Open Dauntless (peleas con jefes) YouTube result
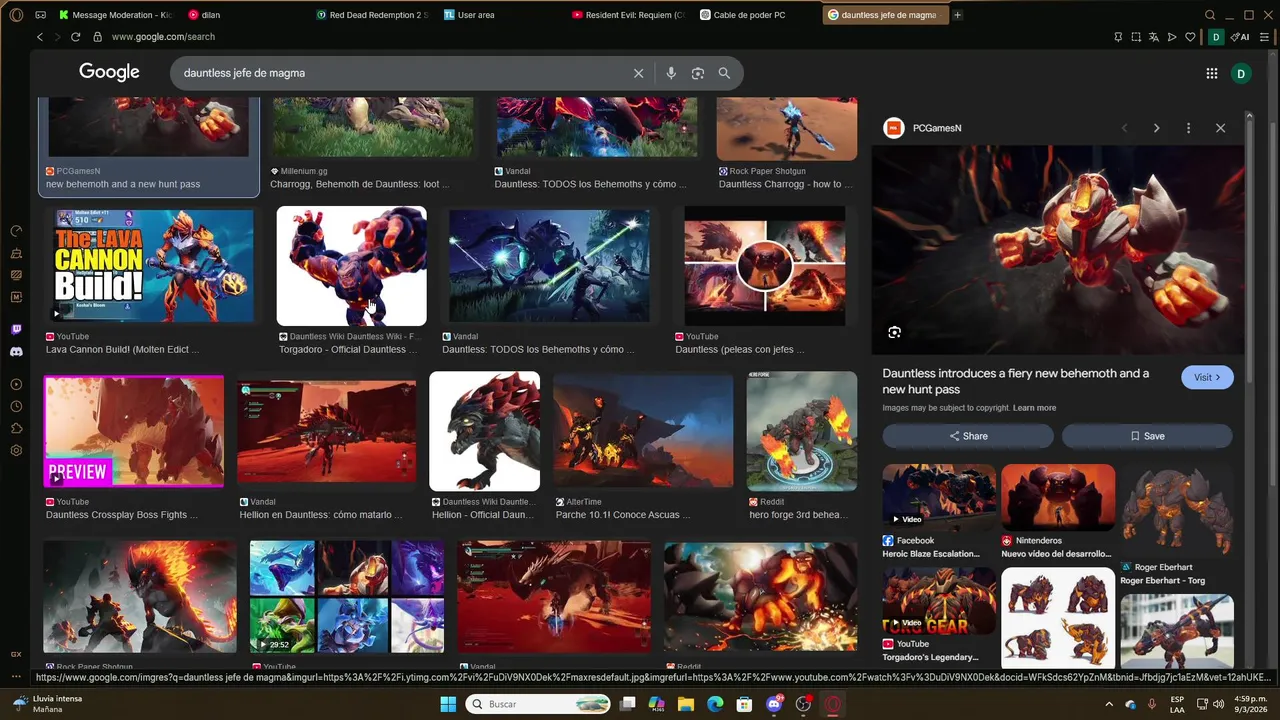Screen dimensions: 1280x720 (x=765, y=266)
